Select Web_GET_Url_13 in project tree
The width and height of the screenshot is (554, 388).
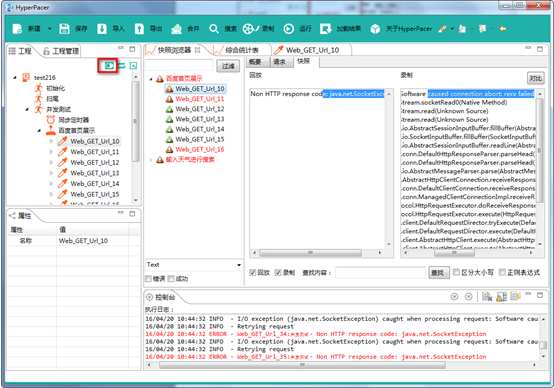95,173
